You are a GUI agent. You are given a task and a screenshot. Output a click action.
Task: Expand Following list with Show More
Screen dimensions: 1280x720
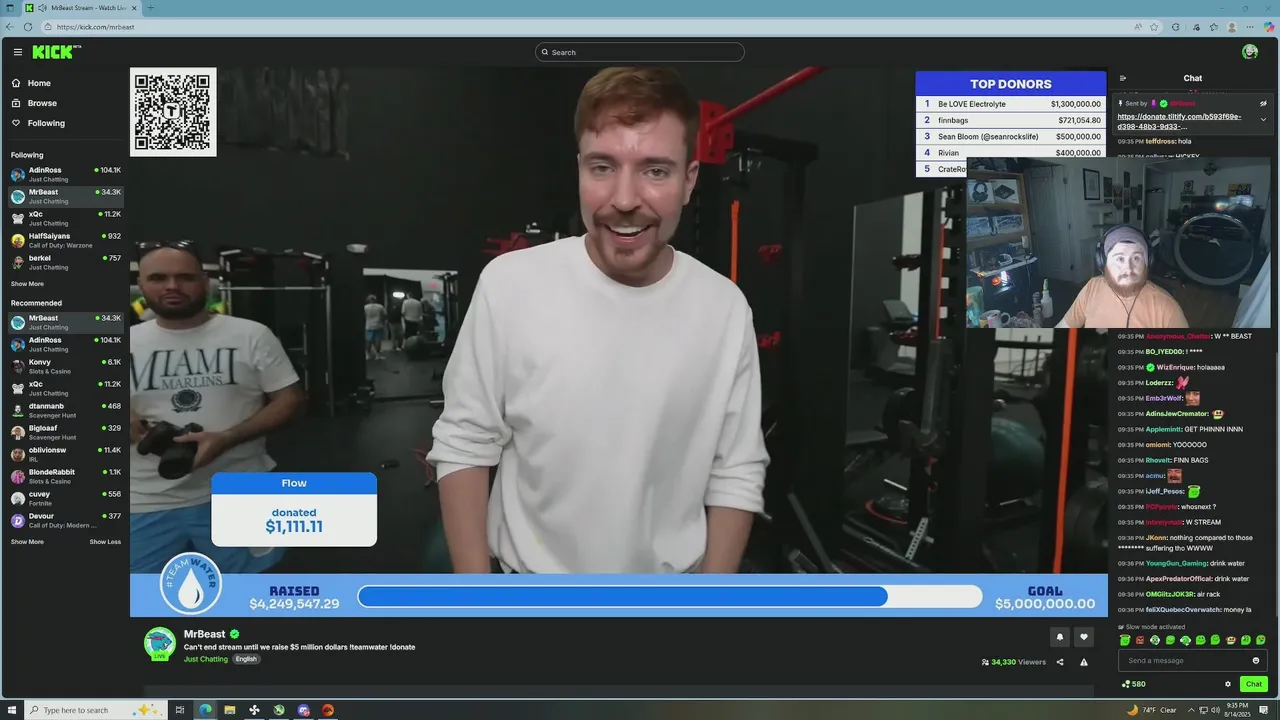27,284
